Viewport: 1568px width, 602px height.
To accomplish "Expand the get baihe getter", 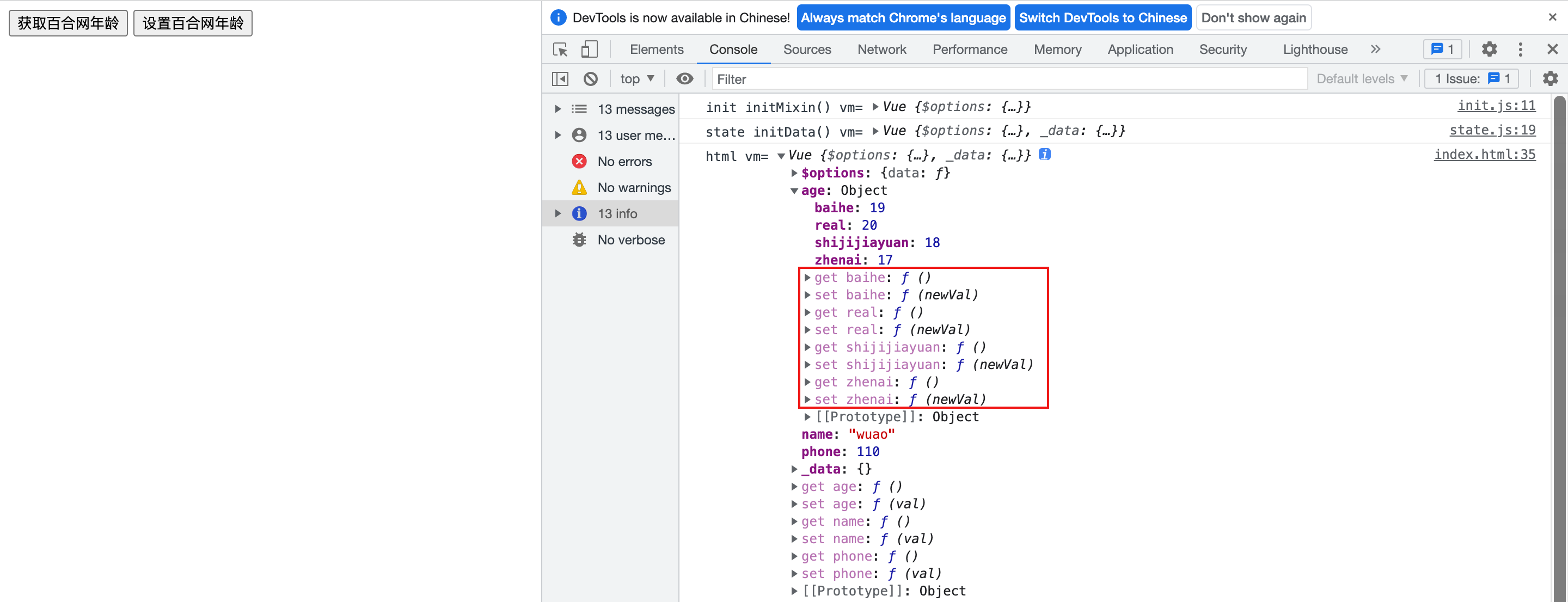I will tap(807, 278).
